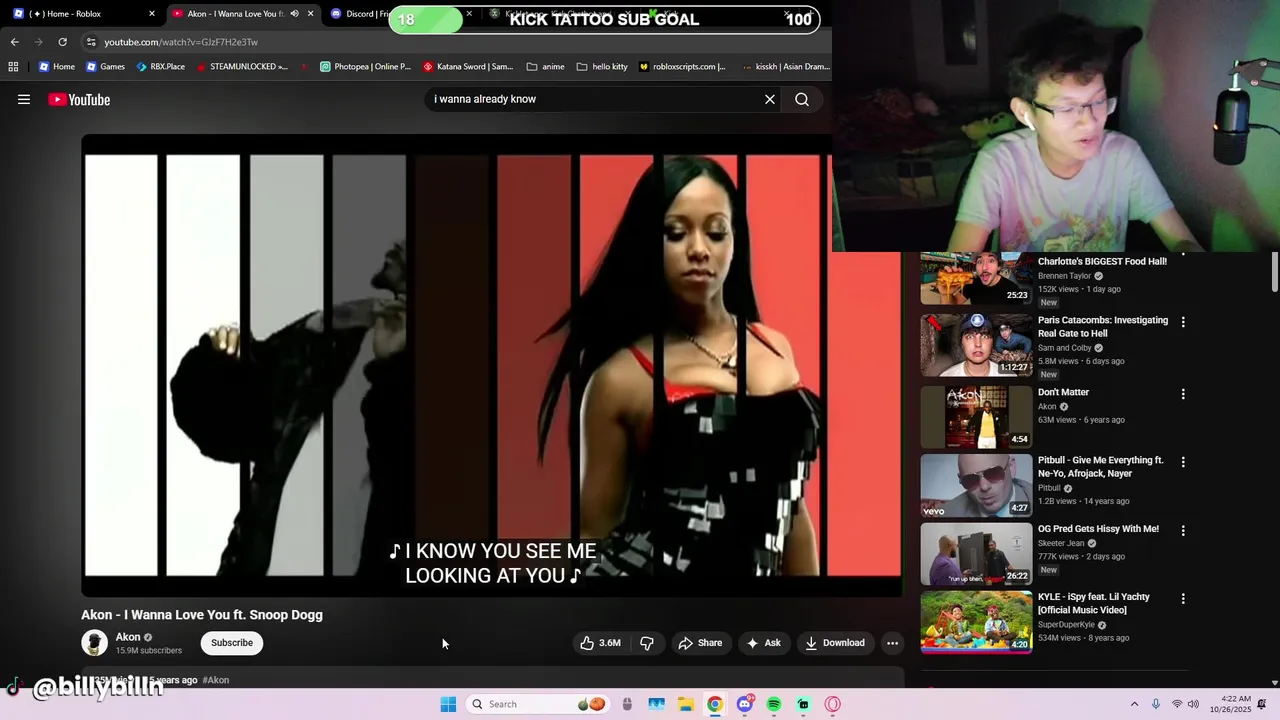Viewport: 1280px width, 720px height.
Task: Show hidden system tray icons
Action: coord(1134,704)
